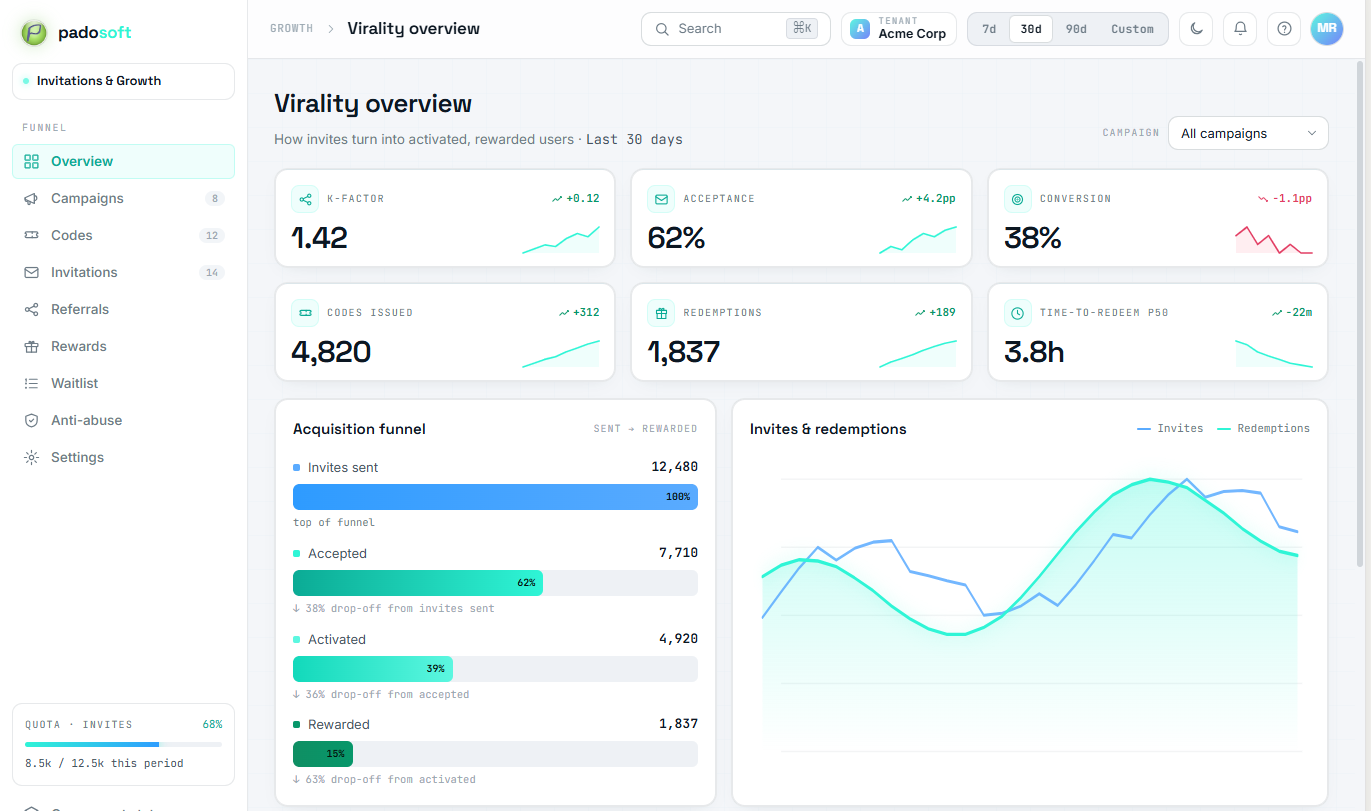Click the Codes ticket icon in sidebar
Image resolution: width=1371 pixels, height=811 pixels.
coord(31,235)
